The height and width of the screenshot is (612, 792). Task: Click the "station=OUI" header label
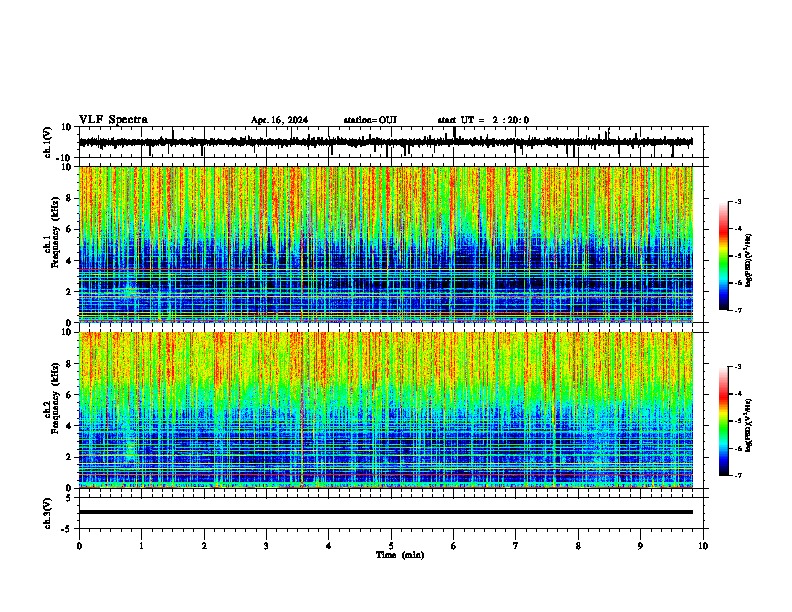coord(370,120)
